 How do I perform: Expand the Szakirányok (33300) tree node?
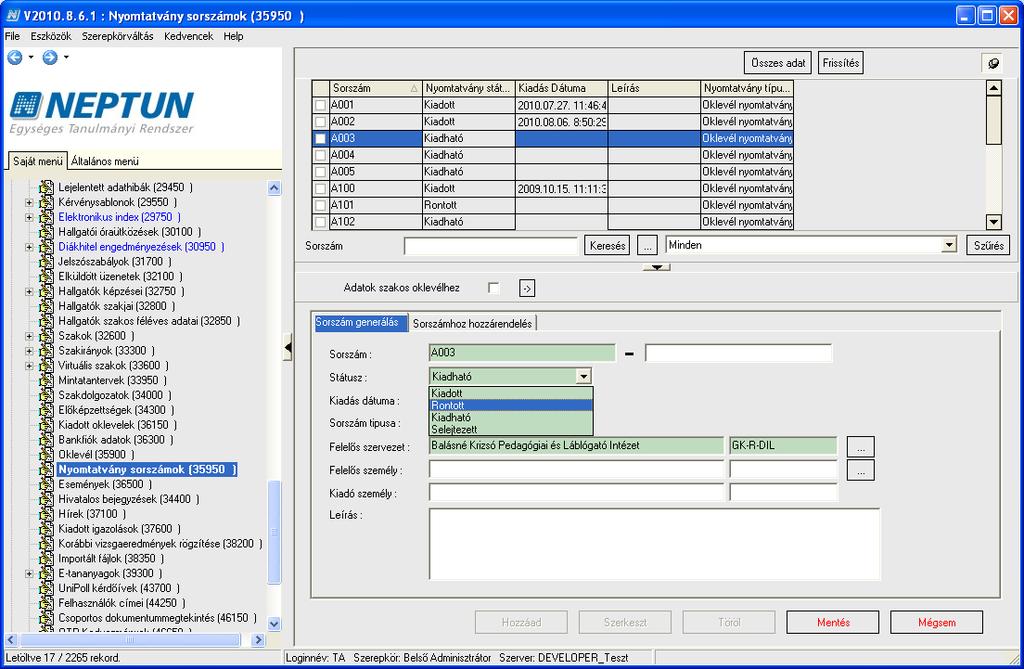[x=29, y=351]
